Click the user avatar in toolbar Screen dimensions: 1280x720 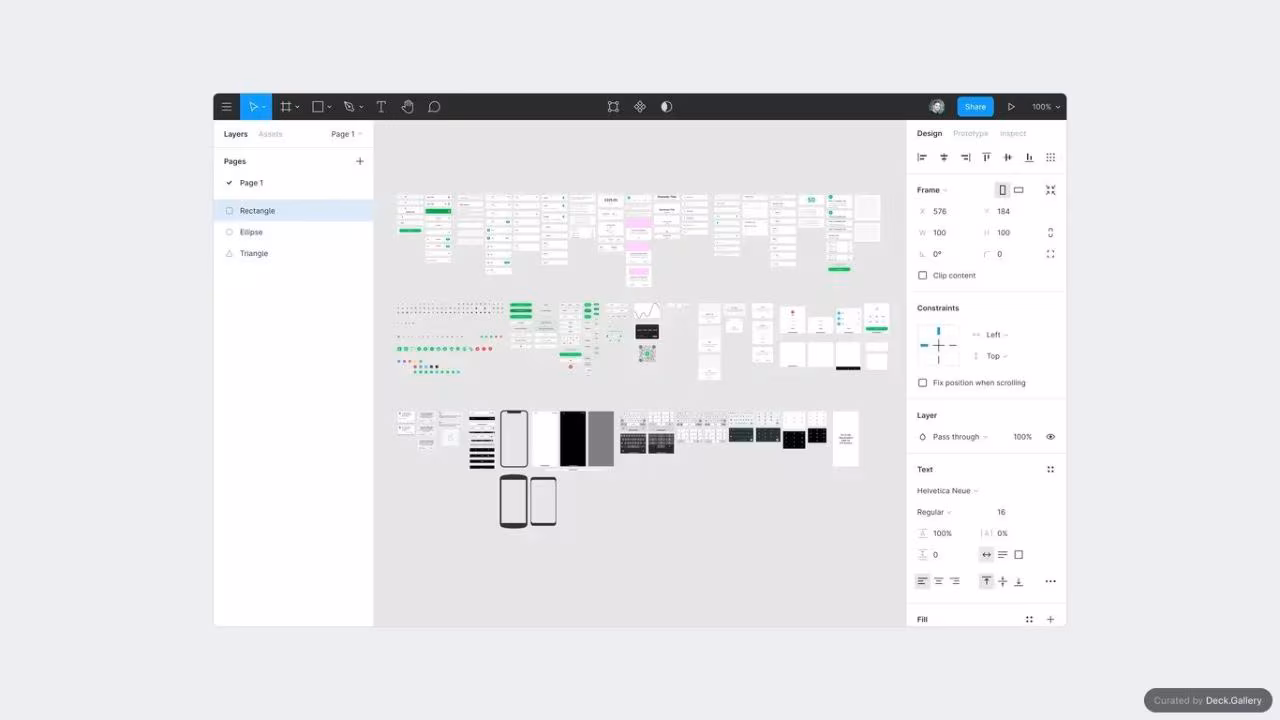[937, 107]
